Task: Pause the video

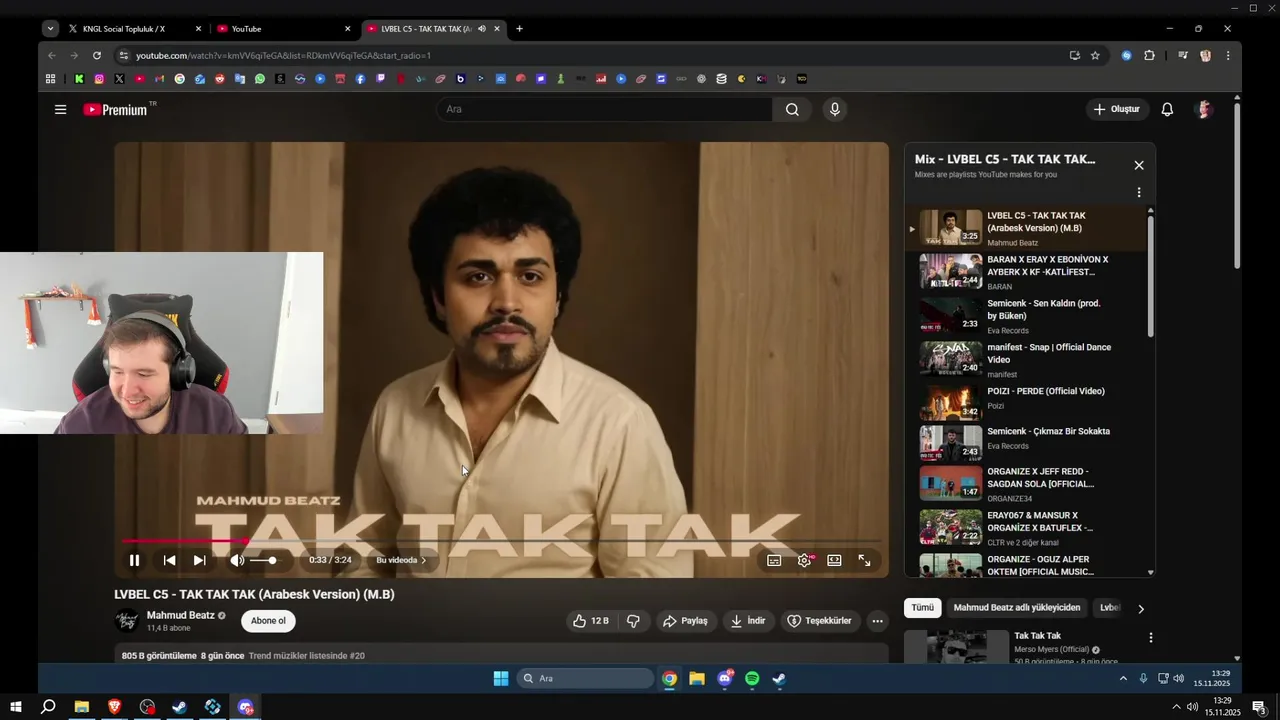Action: pyautogui.click(x=134, y=560)
